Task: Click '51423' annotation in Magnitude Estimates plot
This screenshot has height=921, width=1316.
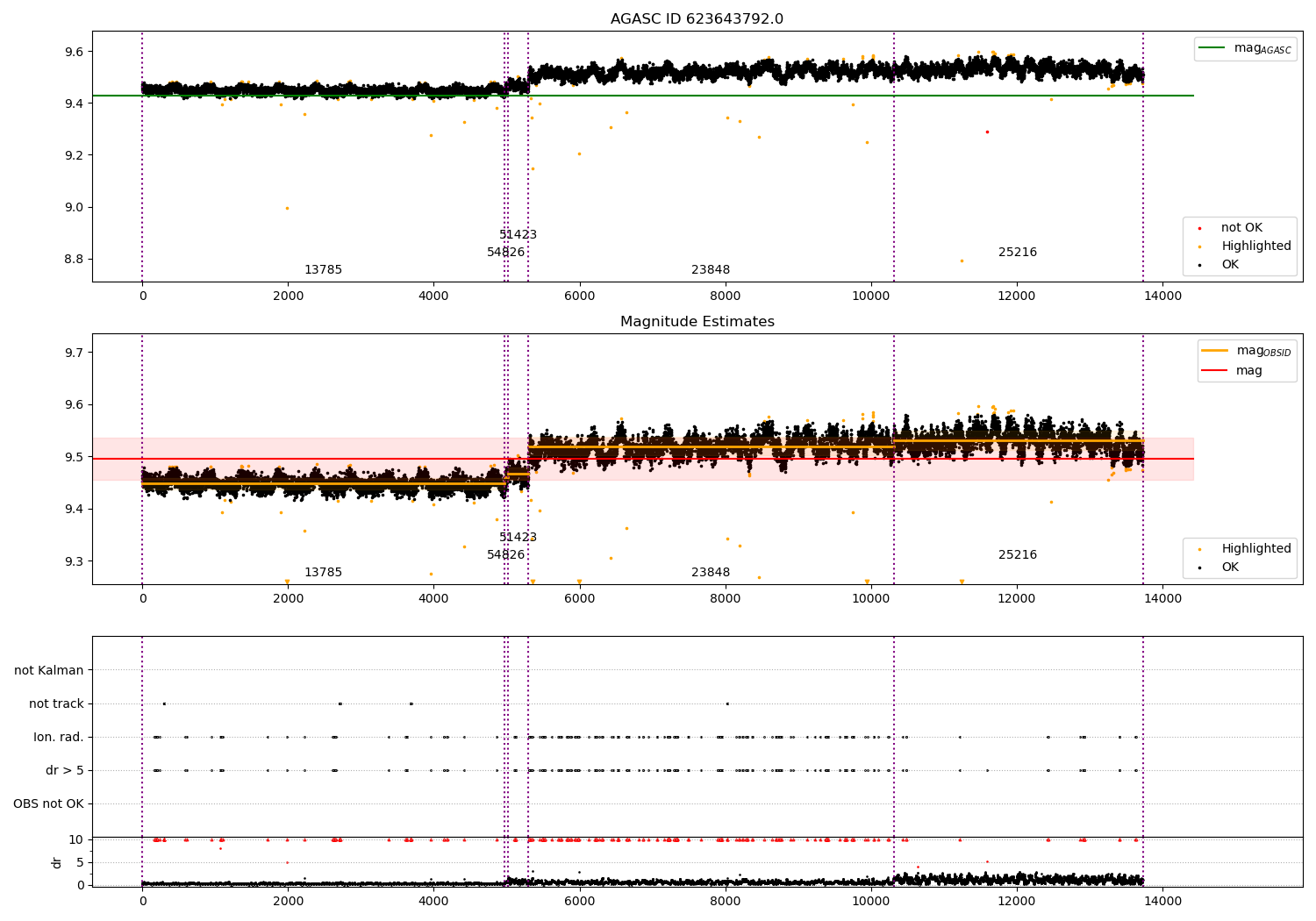Action: 518,538
